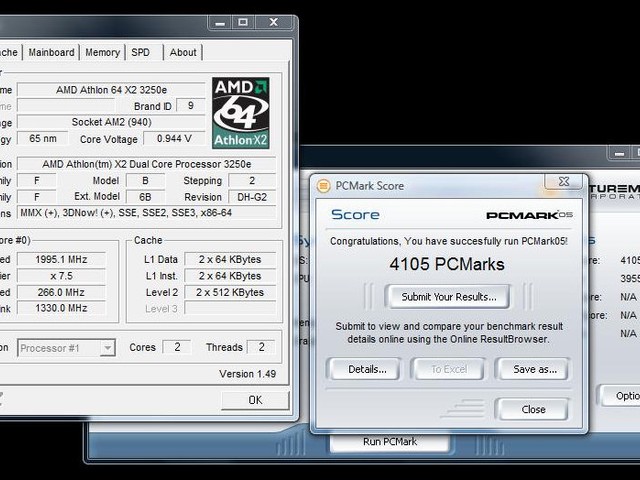Maximize the CPU-Z window
640x480 pixels.
pyautogui.click(x=243, y=22)
